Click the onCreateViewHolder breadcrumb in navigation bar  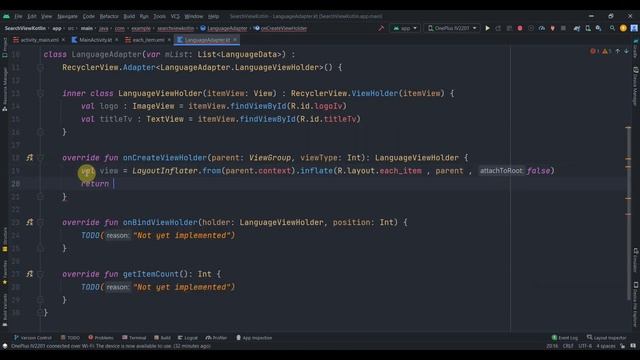coord(280,29)
